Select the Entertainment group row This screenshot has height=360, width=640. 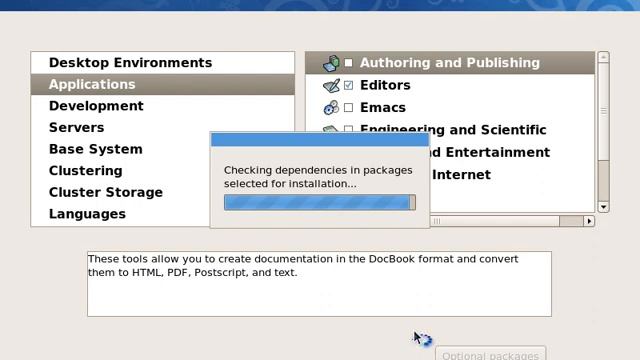pyautogui.click(x=512, y=152)
